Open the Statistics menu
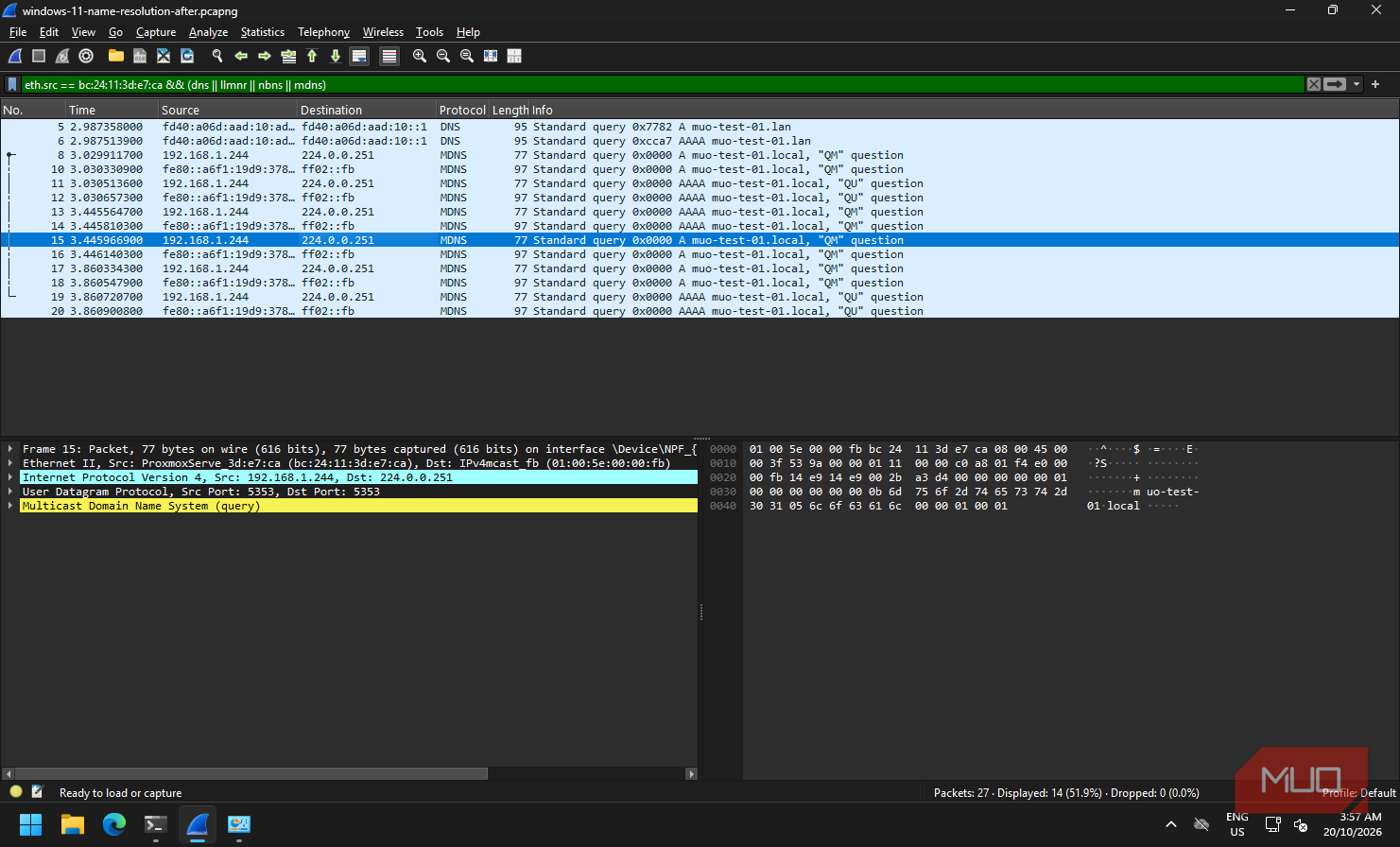Viewport: 1400px width, 847px height. click(x=262, y=32)
